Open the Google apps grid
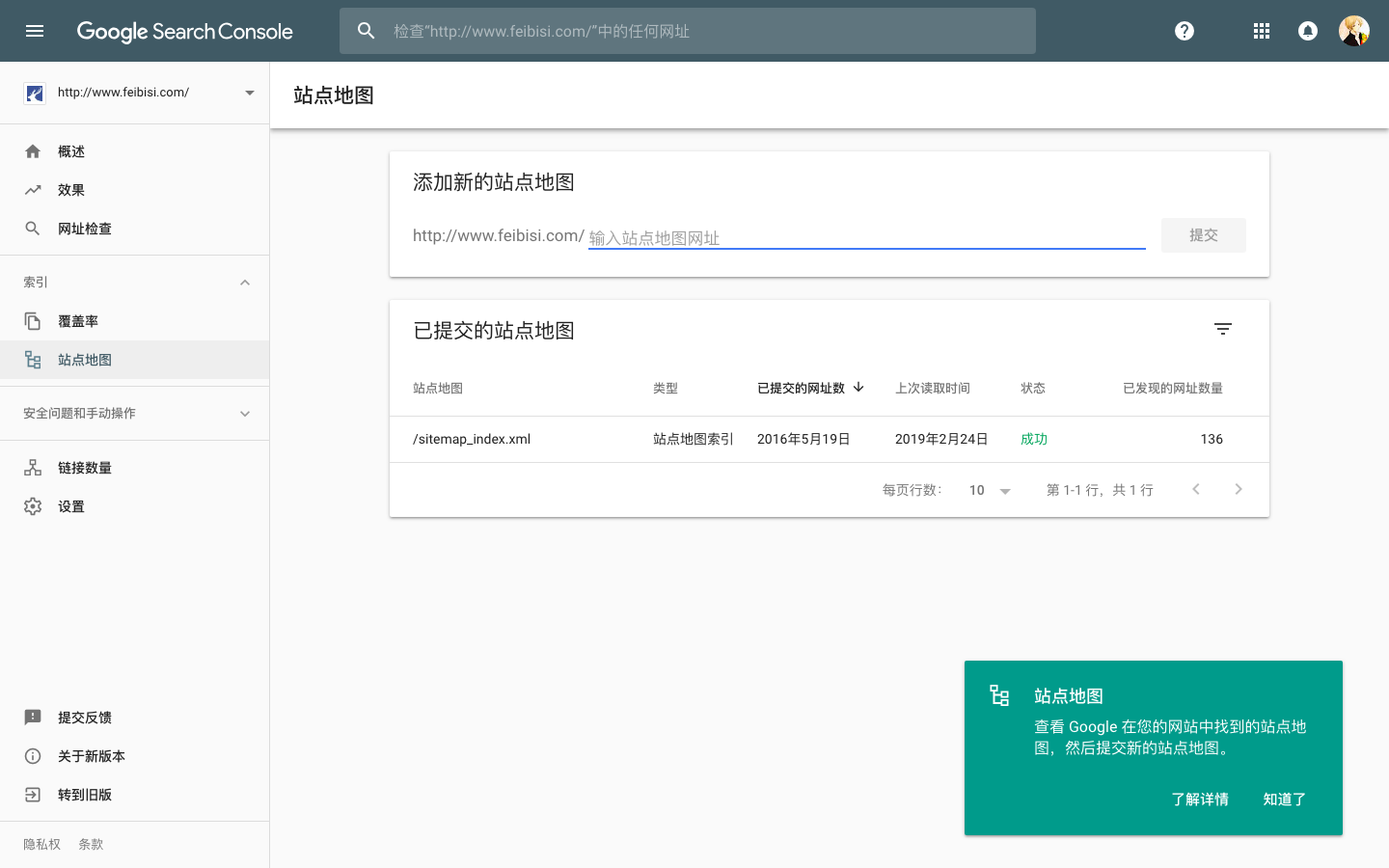 pos(1262,31)
